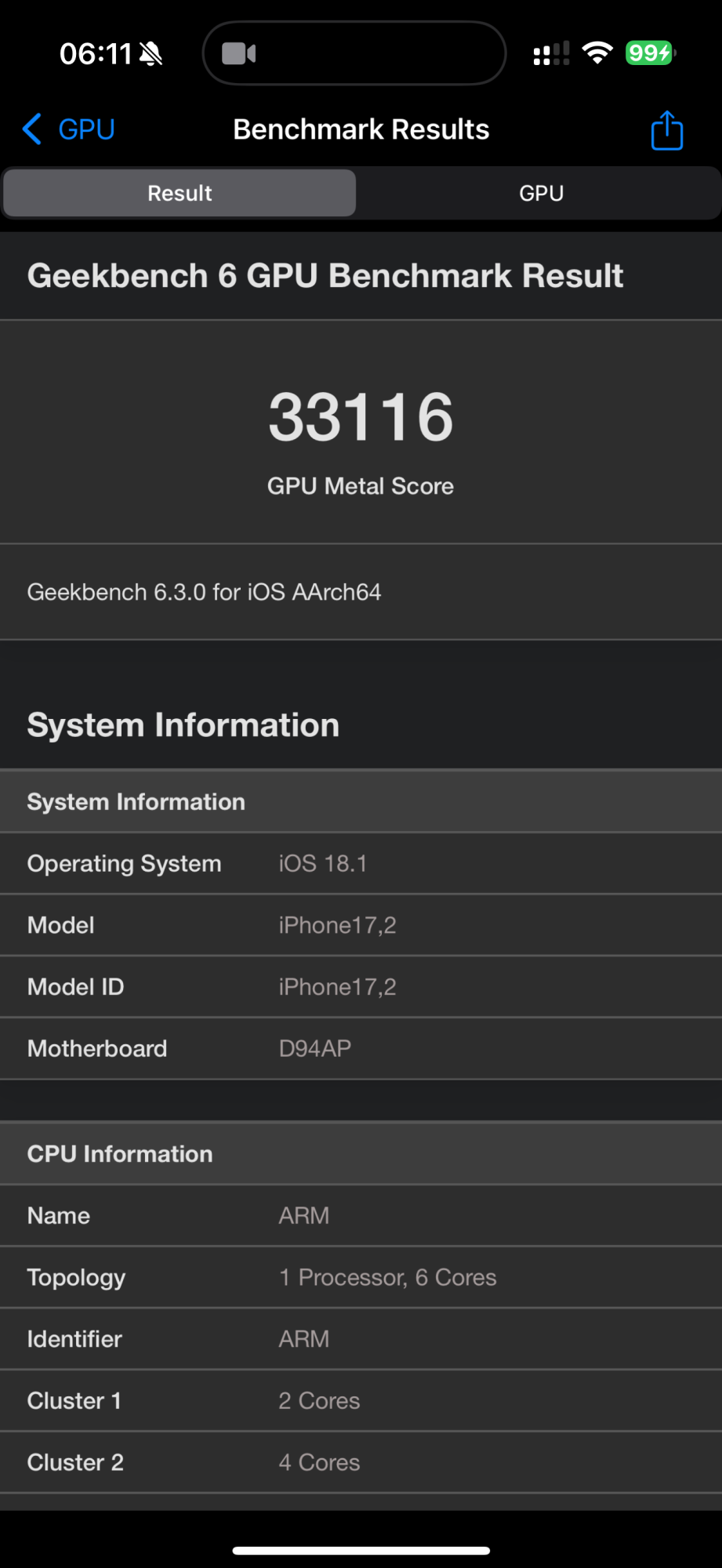Tap the 06:11 clock in status bar

[96, 54]
